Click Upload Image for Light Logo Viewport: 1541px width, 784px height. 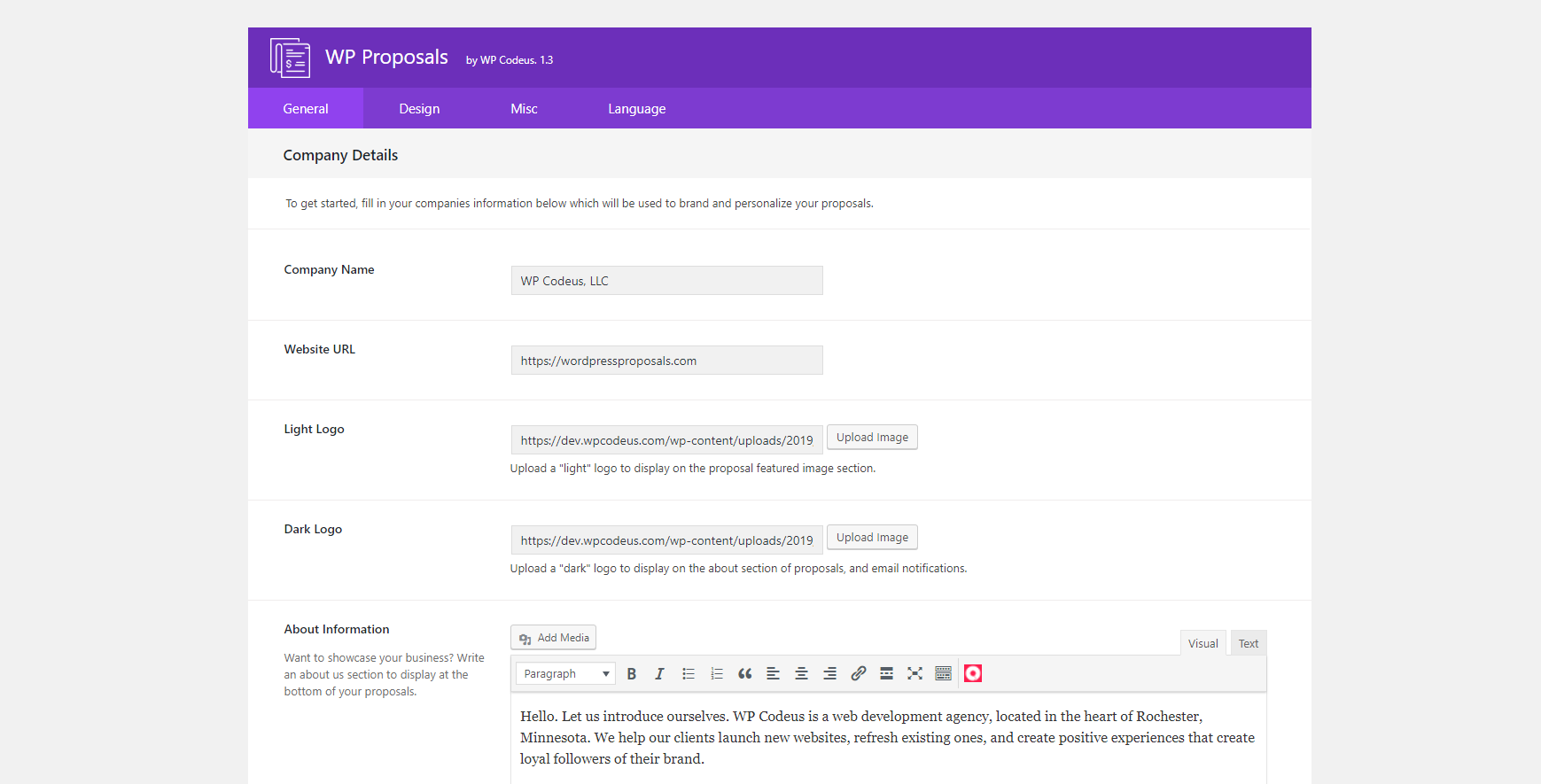pyautogui.click(x=872, y=438)
